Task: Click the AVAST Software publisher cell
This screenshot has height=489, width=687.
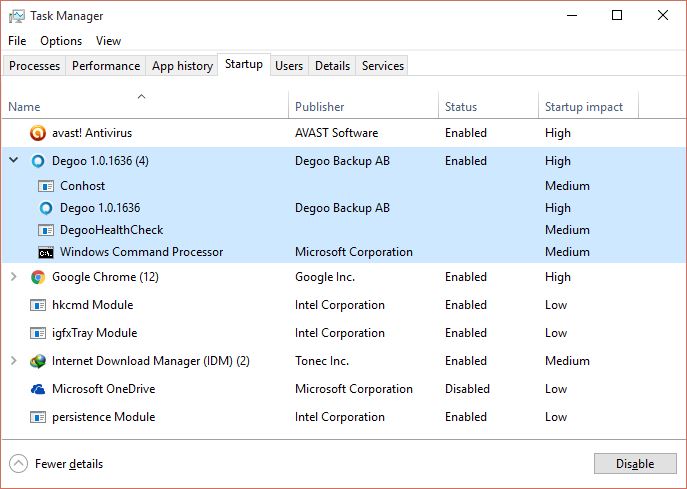Action: coord(336,133)
